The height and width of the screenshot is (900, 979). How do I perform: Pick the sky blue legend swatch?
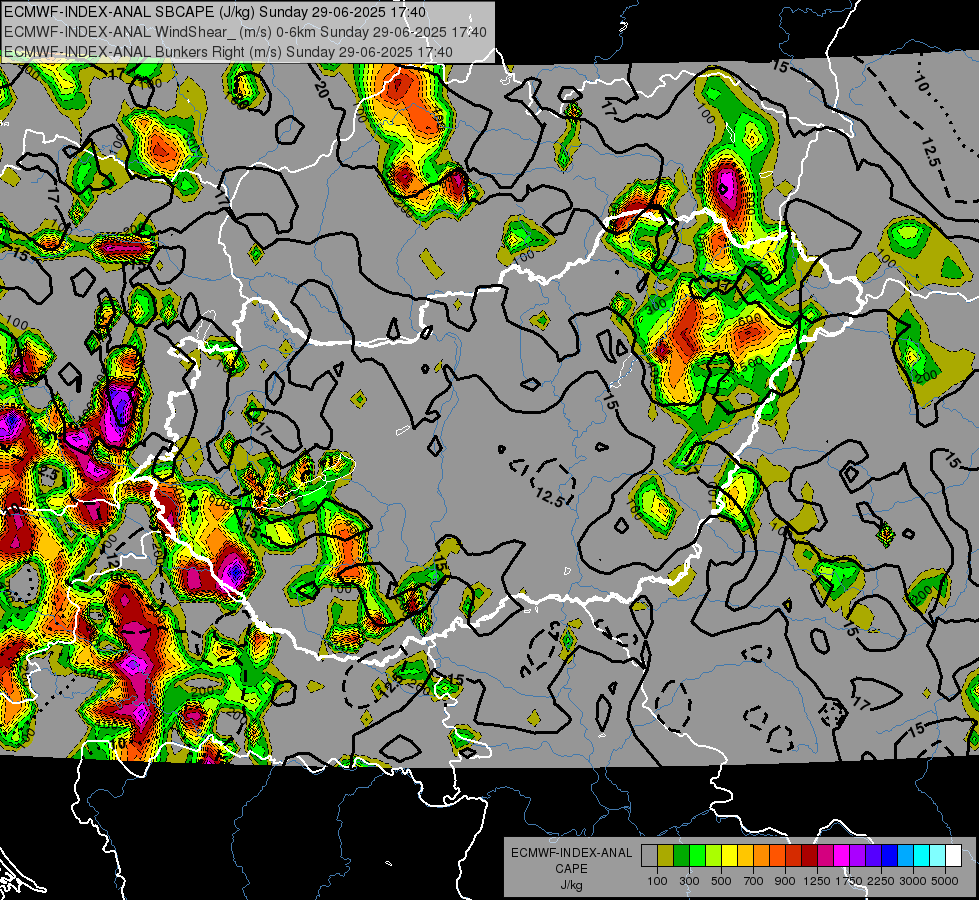[x=906, y=856]
